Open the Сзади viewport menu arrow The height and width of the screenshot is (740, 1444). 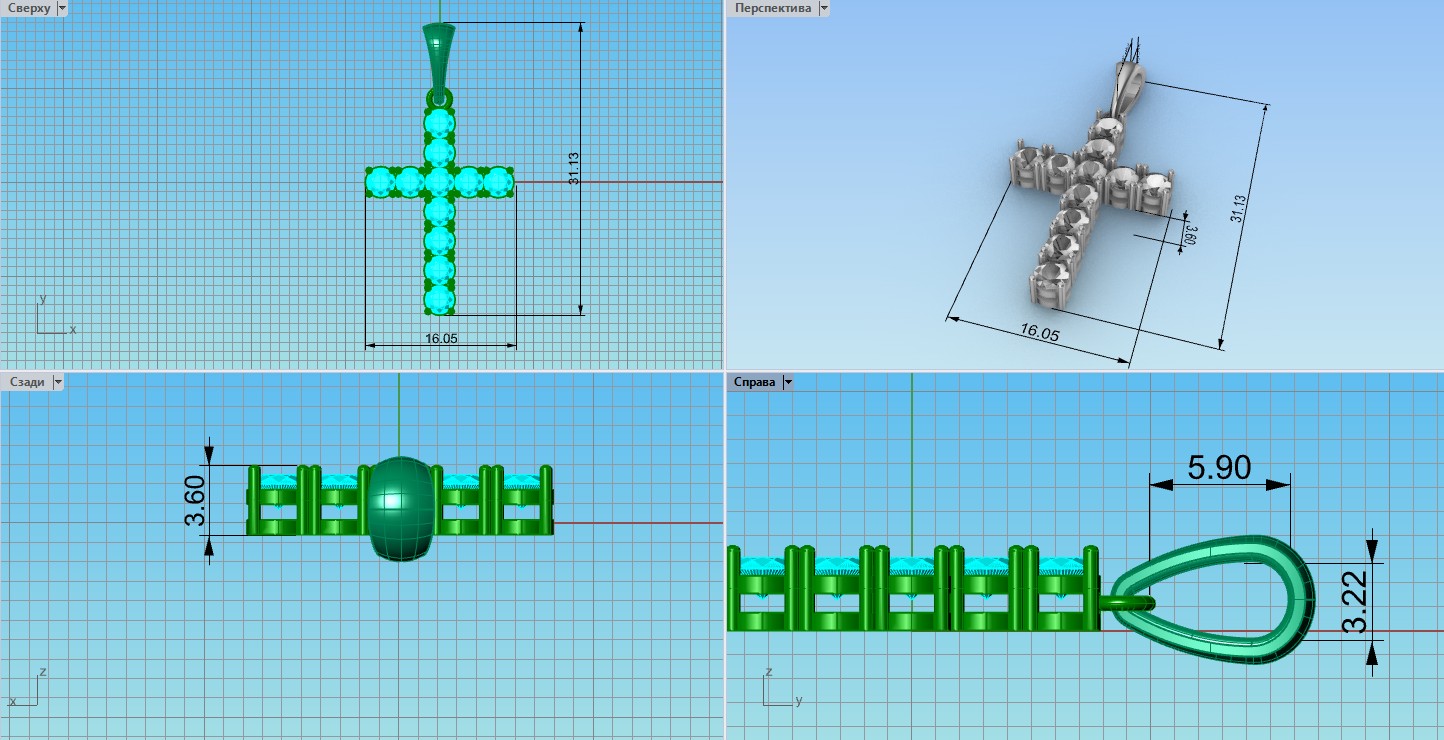click(58, 382)
